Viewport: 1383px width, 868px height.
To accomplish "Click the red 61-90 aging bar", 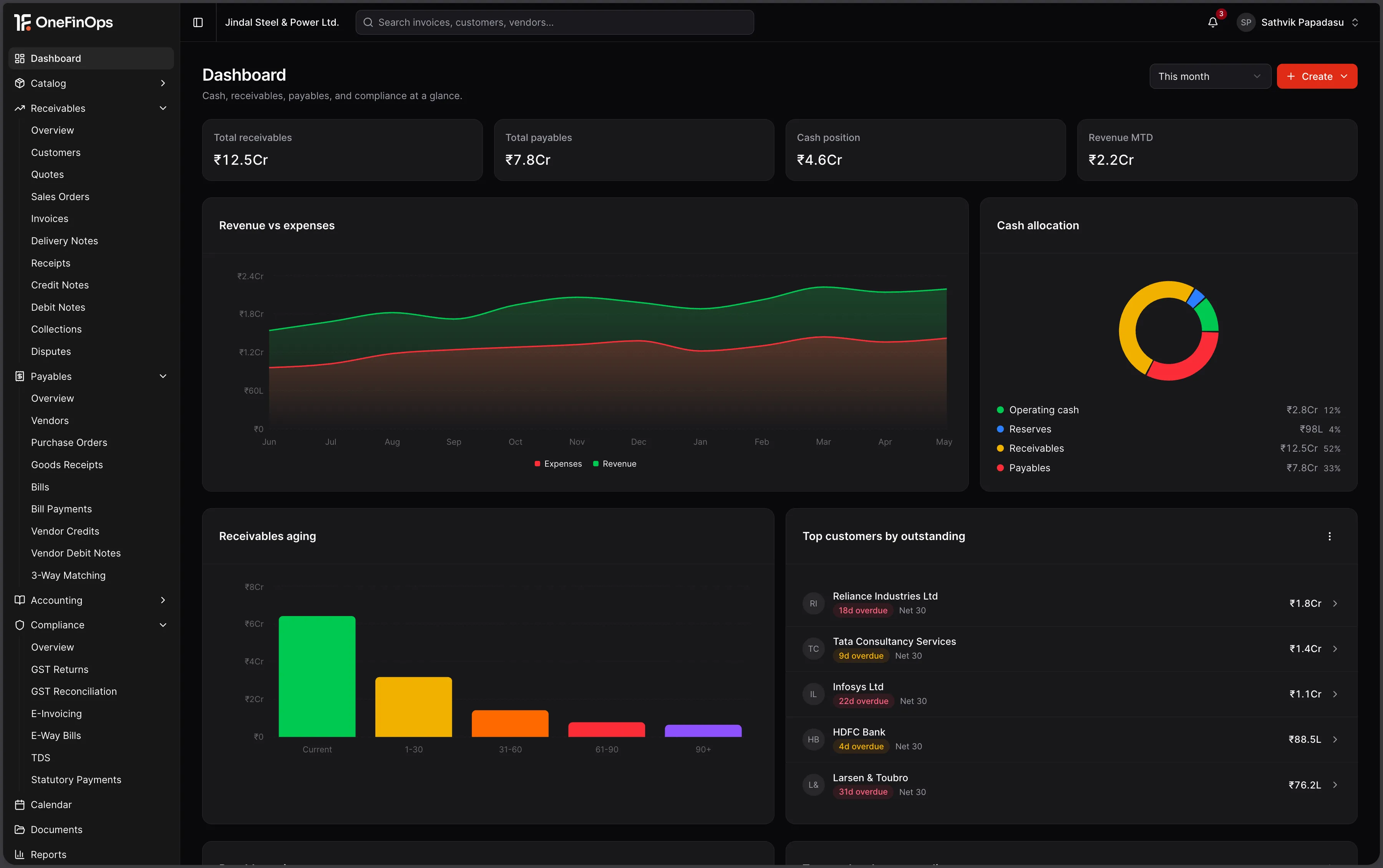I will click(606, 730).
